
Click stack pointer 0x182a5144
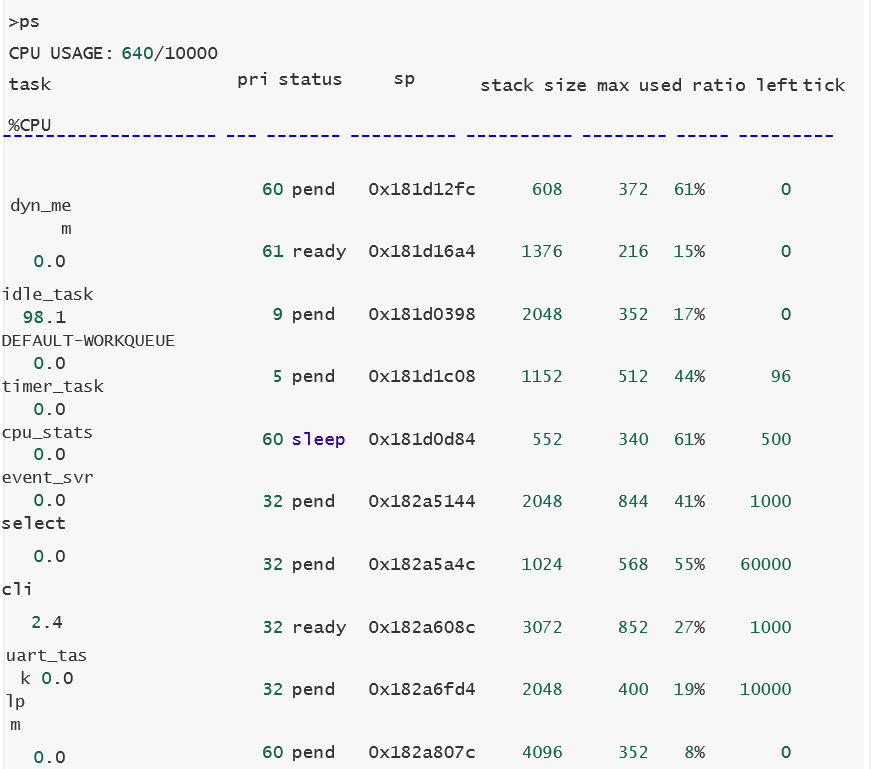(422, 502)
